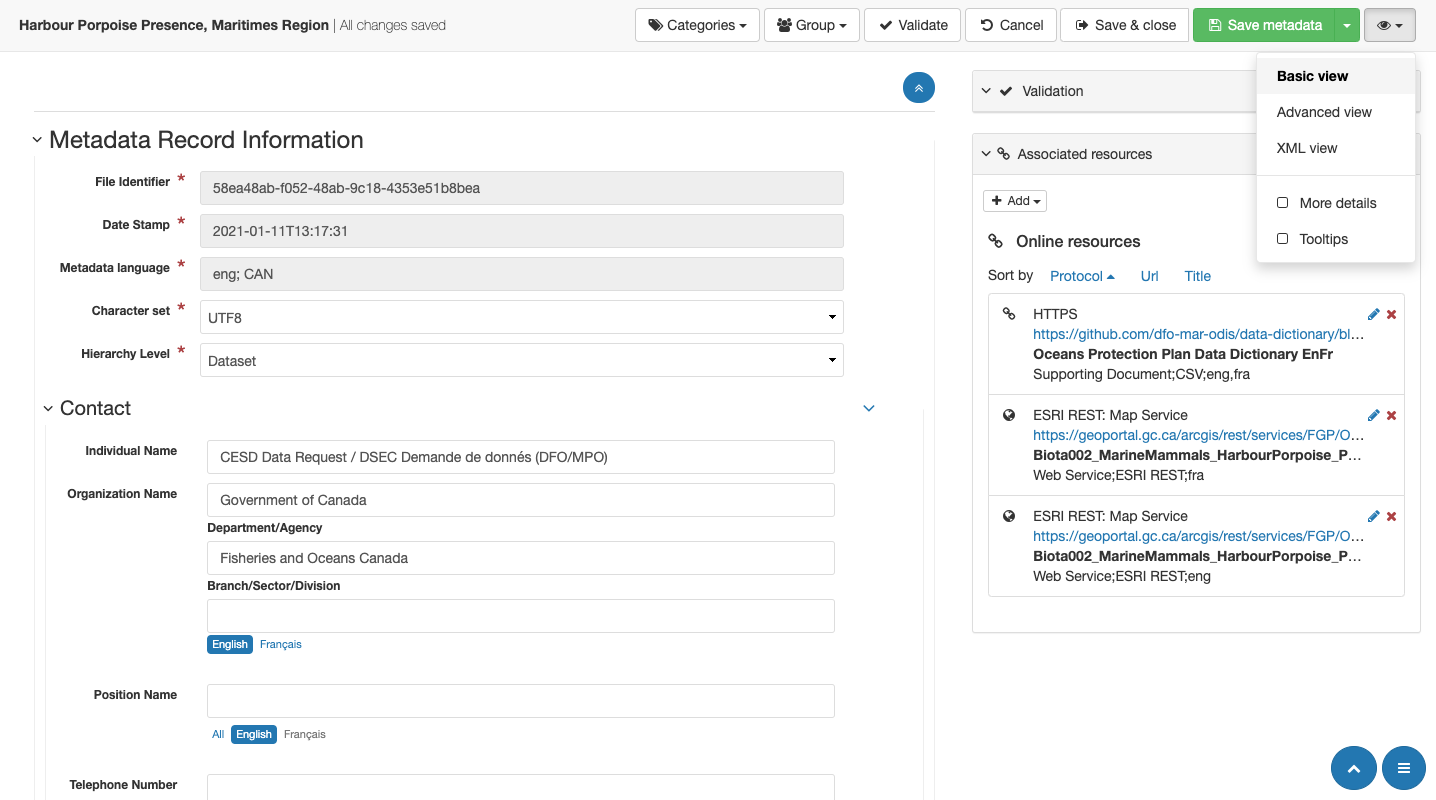
Task: Open the Save metadata caret dropdown
Action: coord(1347,25)
